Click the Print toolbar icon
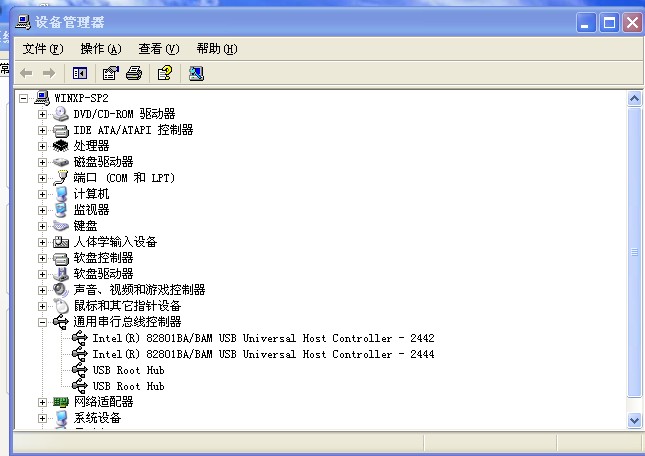This screenshot has height=456, width=645. (134, 74)
